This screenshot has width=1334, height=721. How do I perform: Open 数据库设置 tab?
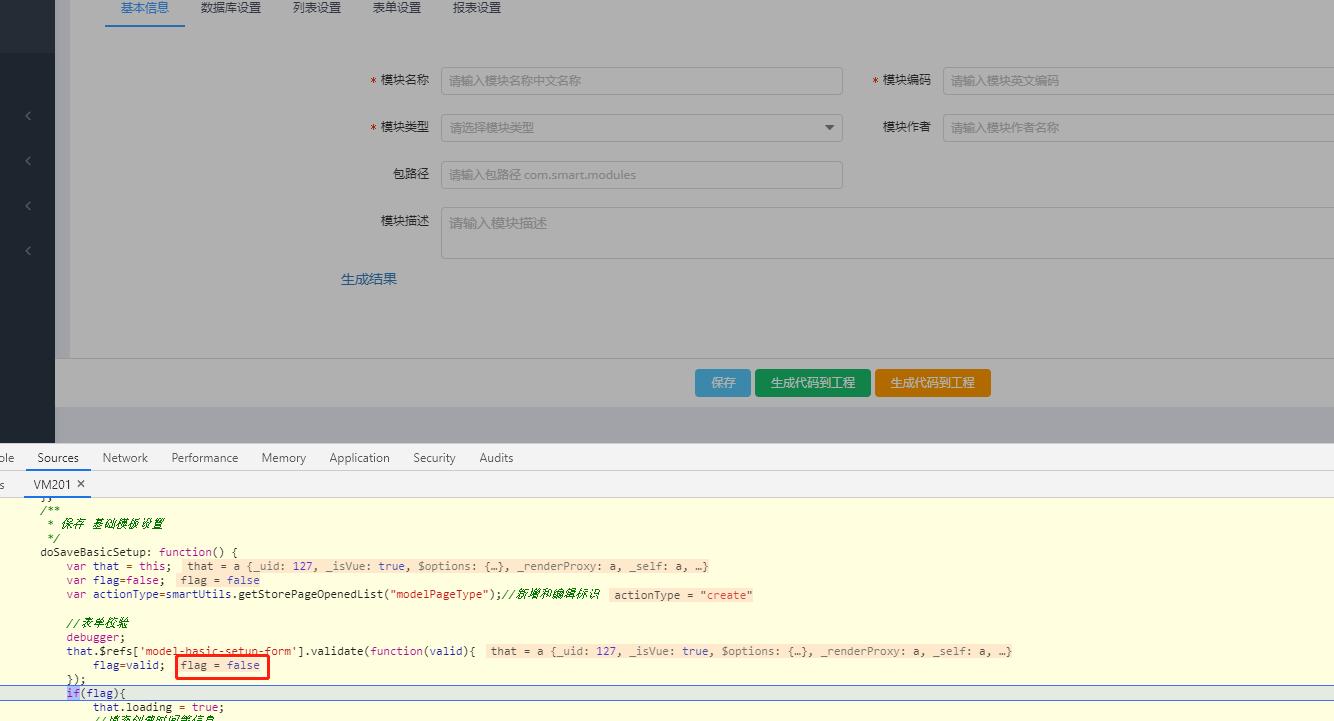pyautogui.click(x=231, y=8)
